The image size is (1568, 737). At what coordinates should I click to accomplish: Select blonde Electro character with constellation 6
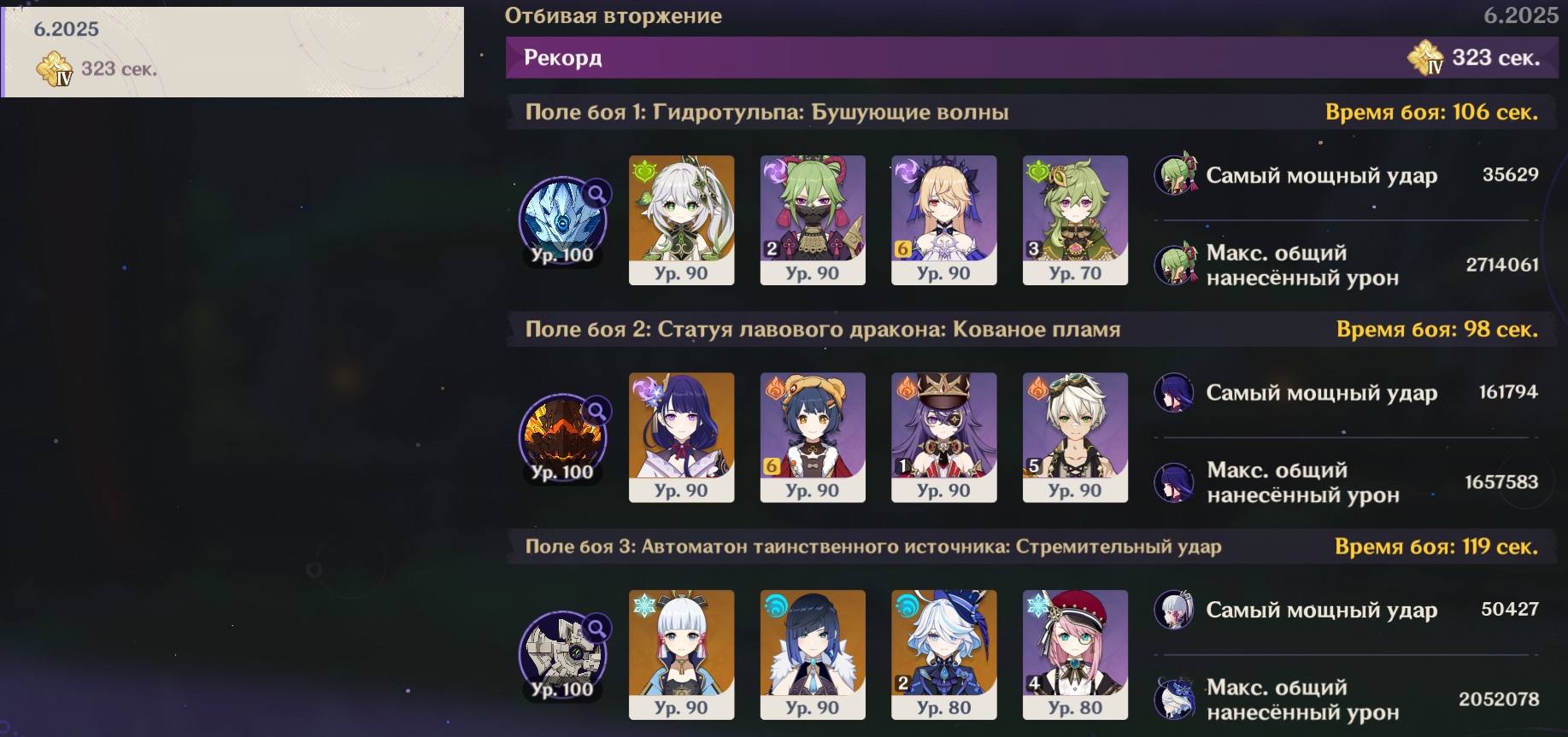(x=943, y=220)
